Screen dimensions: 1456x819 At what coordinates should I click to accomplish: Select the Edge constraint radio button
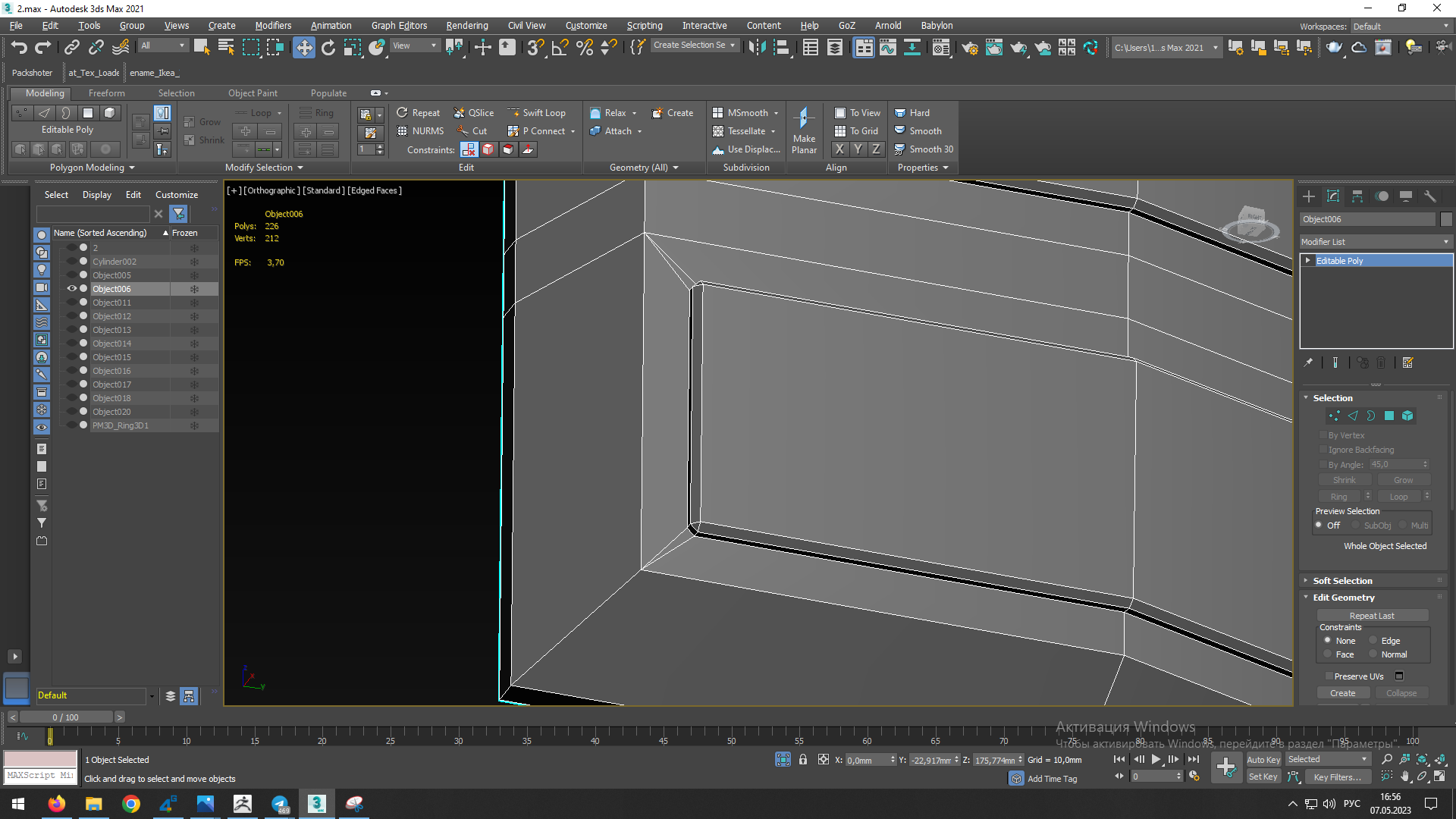pyautogui.click(x=1373, y=641)
